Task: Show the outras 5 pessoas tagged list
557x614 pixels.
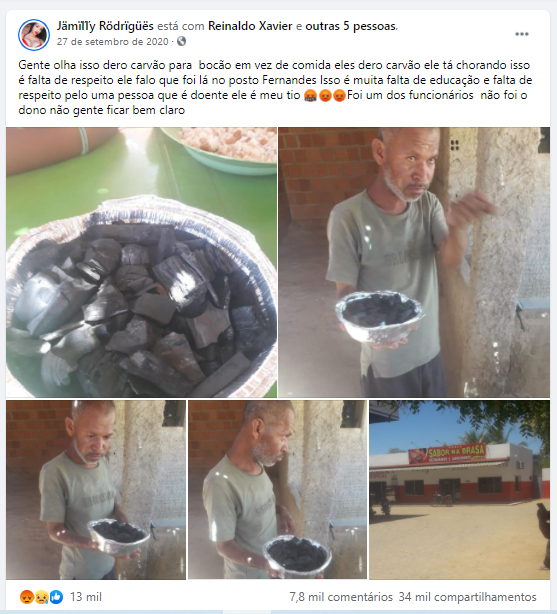Action: 351,26
